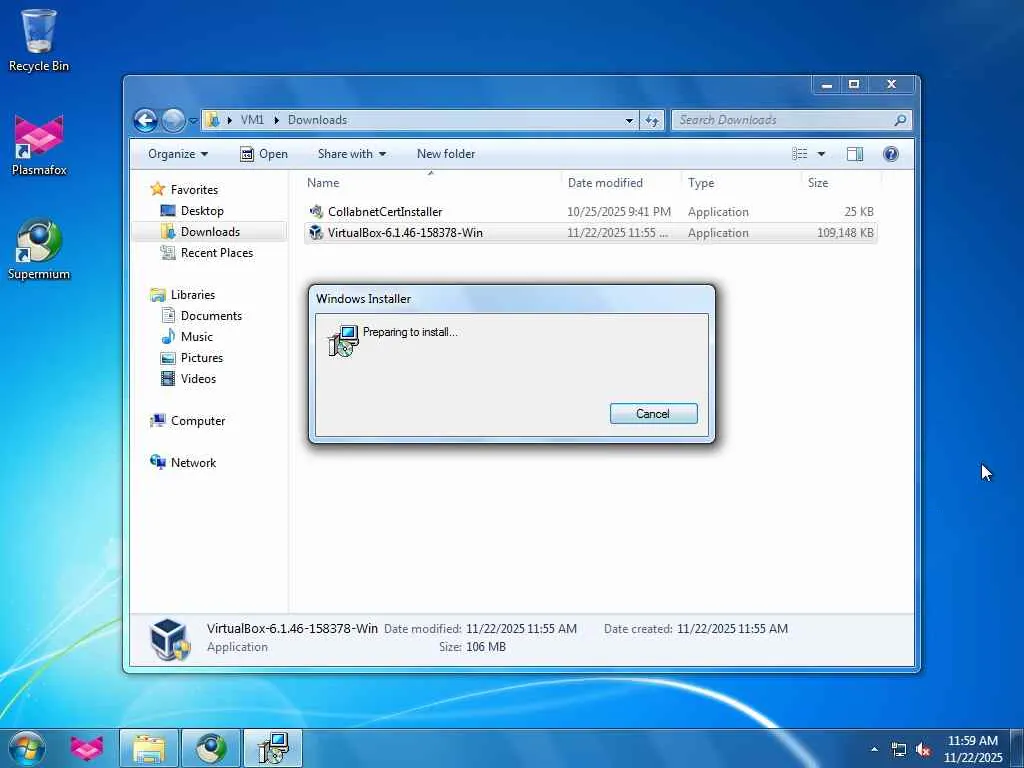Viewport: 1024px width, 768px height.
Task: Click the Open toolbar button
Action: point(264,154)
